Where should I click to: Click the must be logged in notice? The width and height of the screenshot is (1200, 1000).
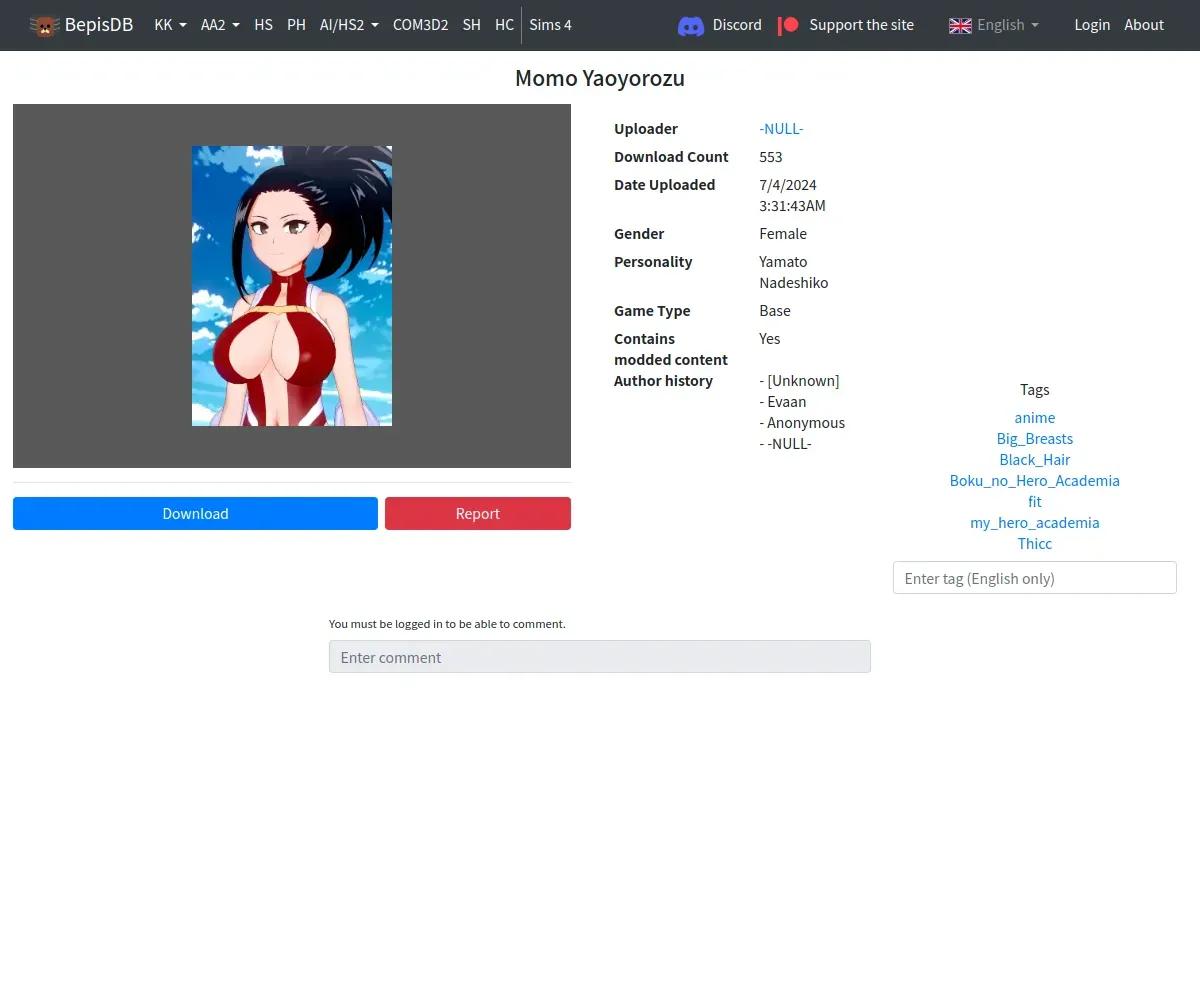point(447,624)
